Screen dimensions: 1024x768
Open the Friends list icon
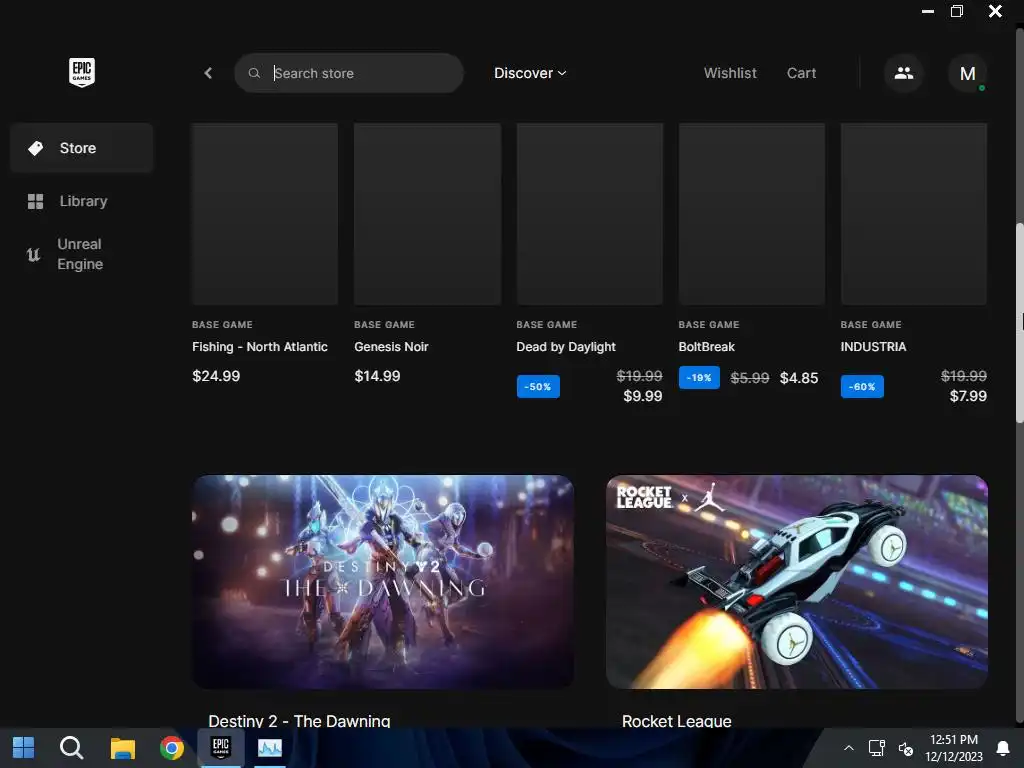tap(904, 73)
